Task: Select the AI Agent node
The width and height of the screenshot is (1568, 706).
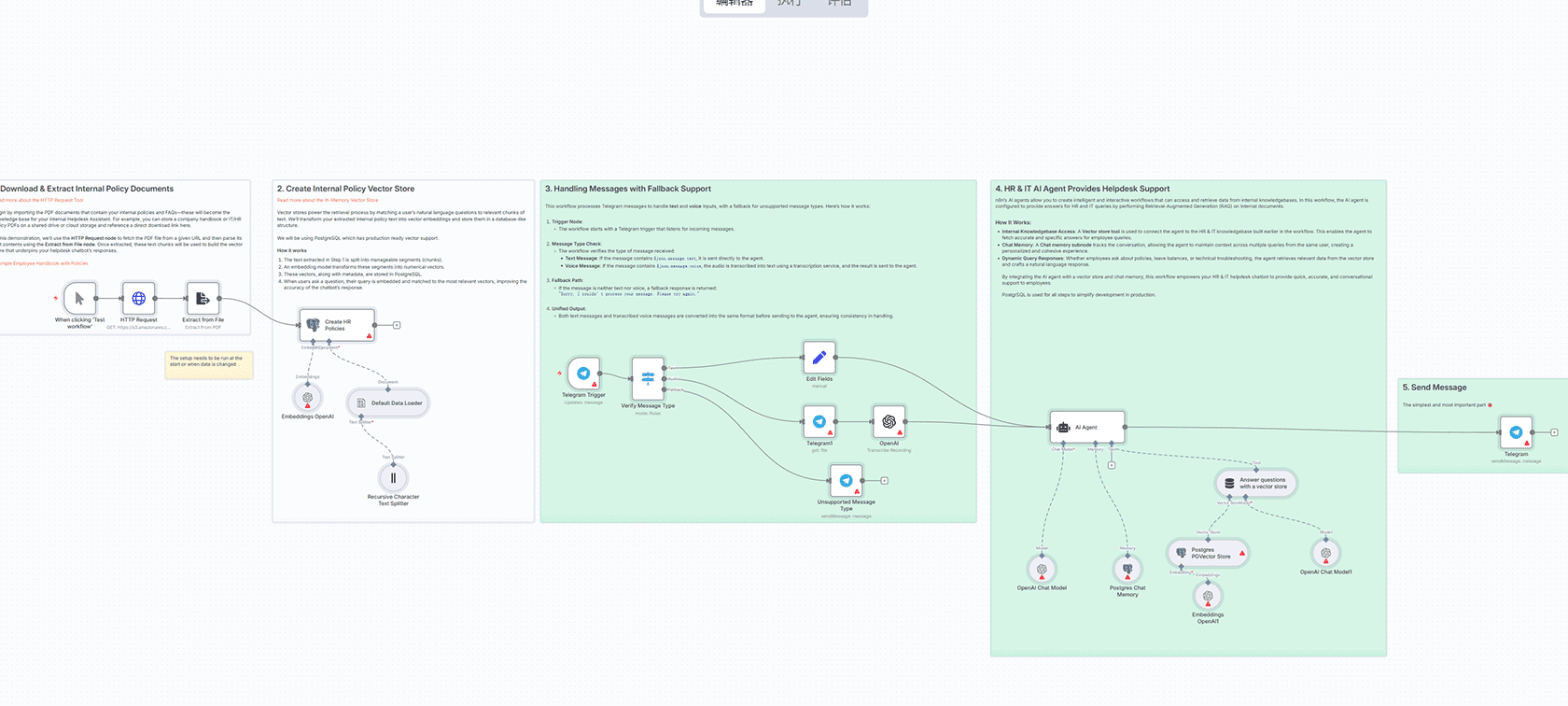Action: pos(1086,428)
